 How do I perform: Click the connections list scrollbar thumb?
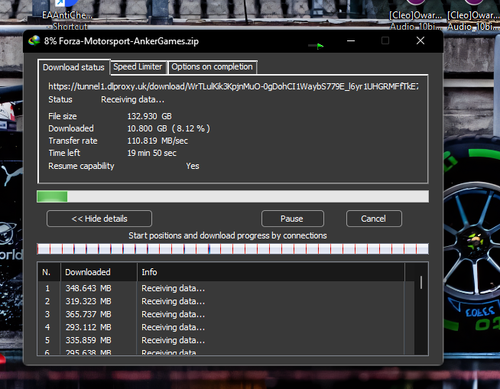[421, 282]
